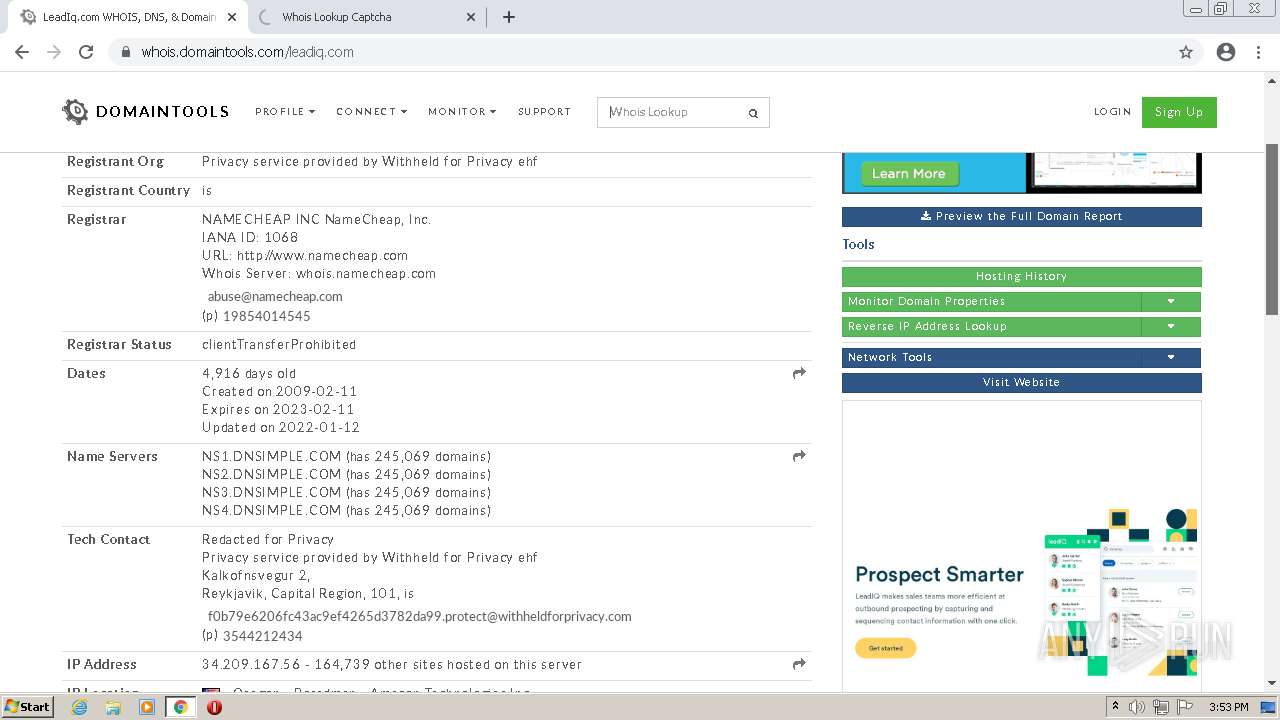The image size is (1280, 720).
Task: Click the NS1.DNSIMPLE.COM name server entry
Action: 272,456
